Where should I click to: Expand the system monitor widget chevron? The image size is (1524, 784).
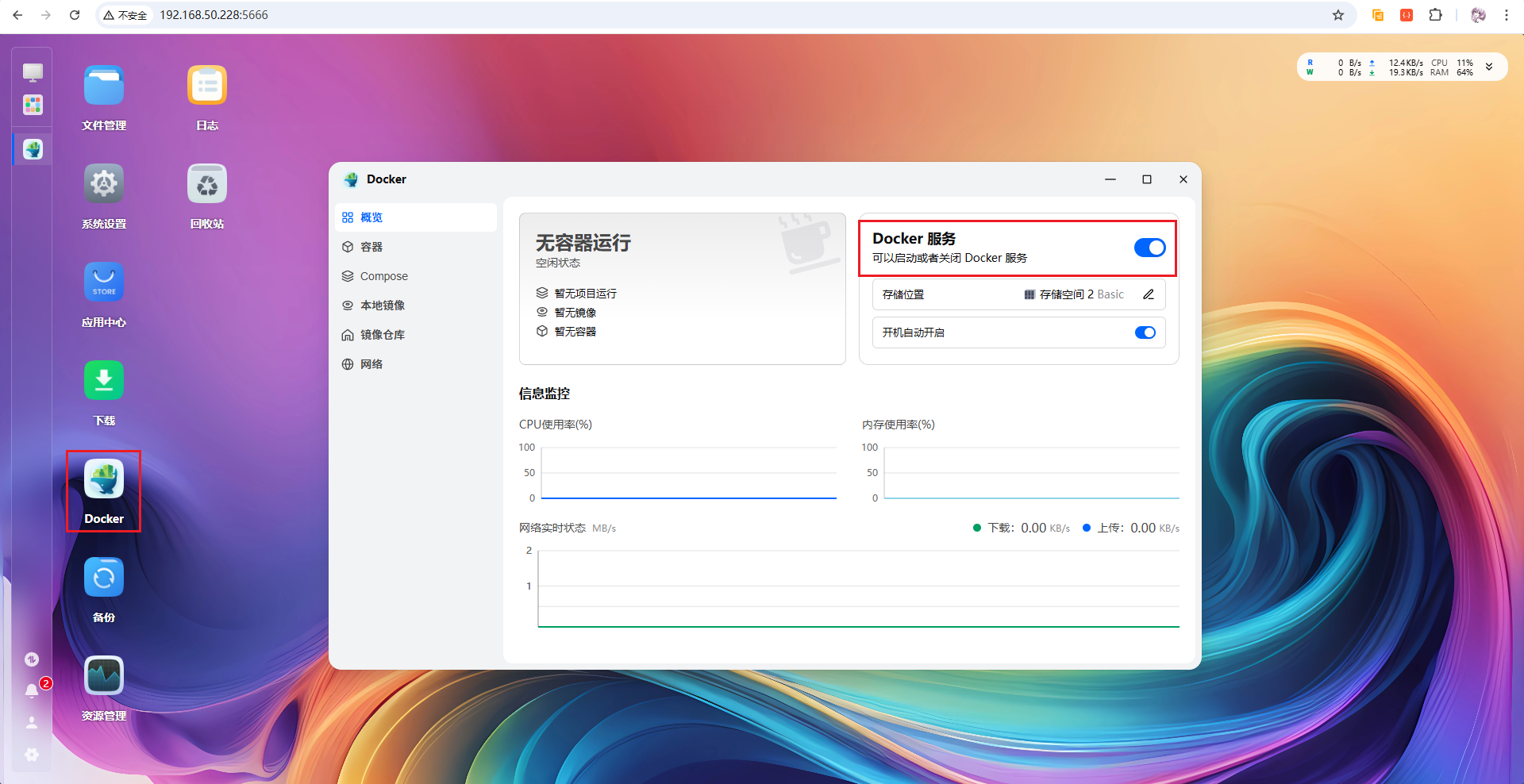pos(1489,67)
